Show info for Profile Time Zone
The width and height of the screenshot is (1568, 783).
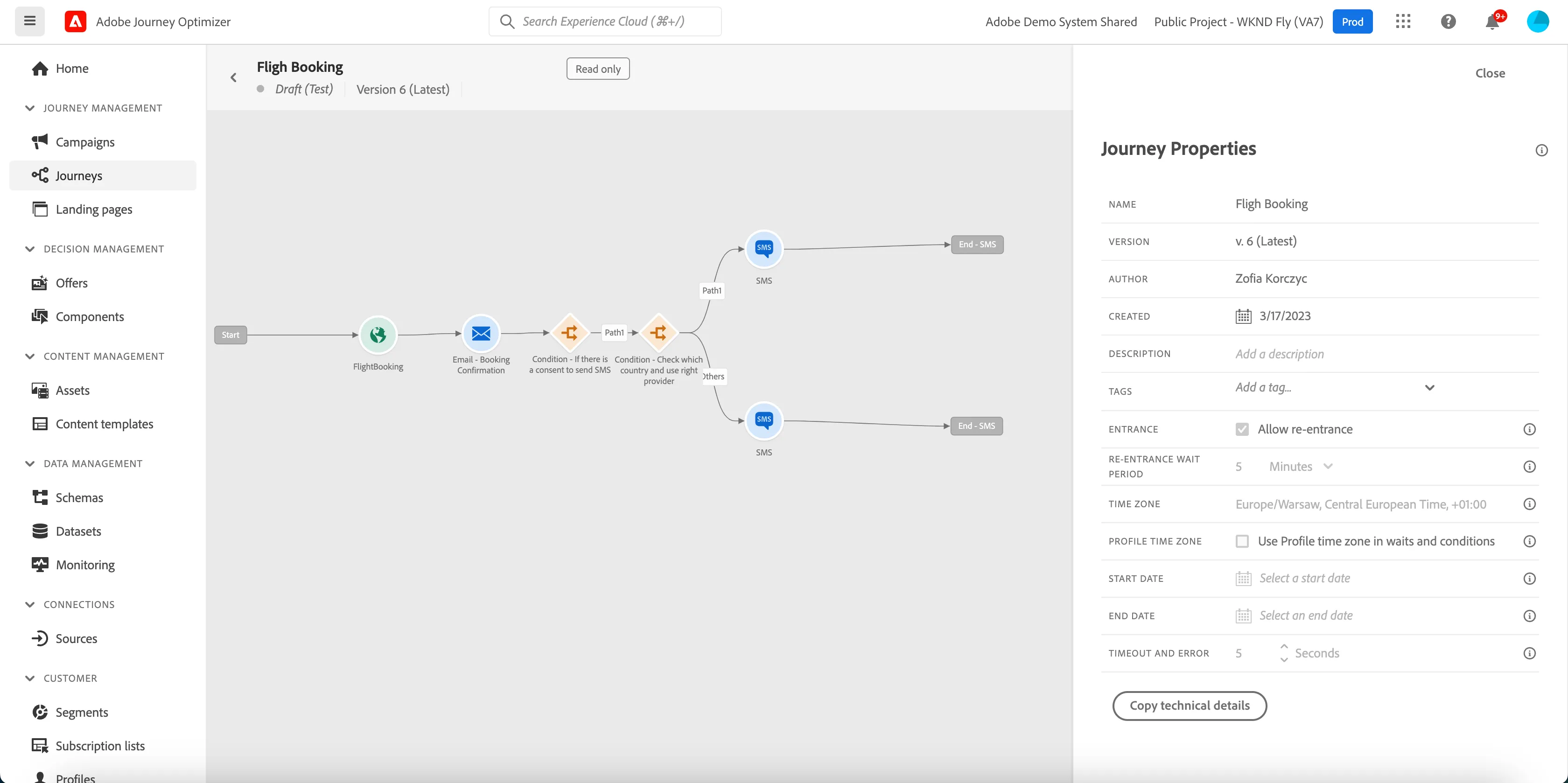[x=1529, y=541]
